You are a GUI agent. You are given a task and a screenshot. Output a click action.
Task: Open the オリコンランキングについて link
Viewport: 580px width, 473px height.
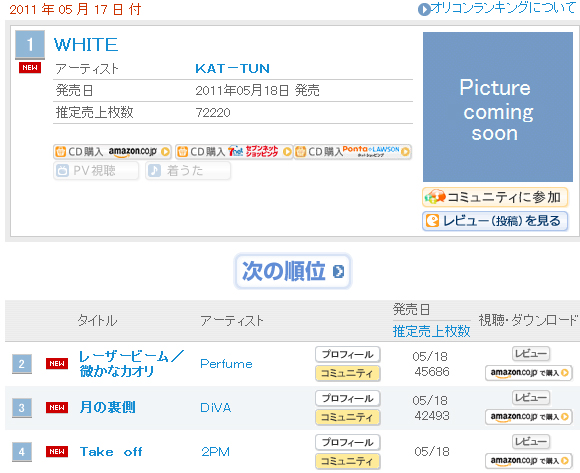point(498,8)
